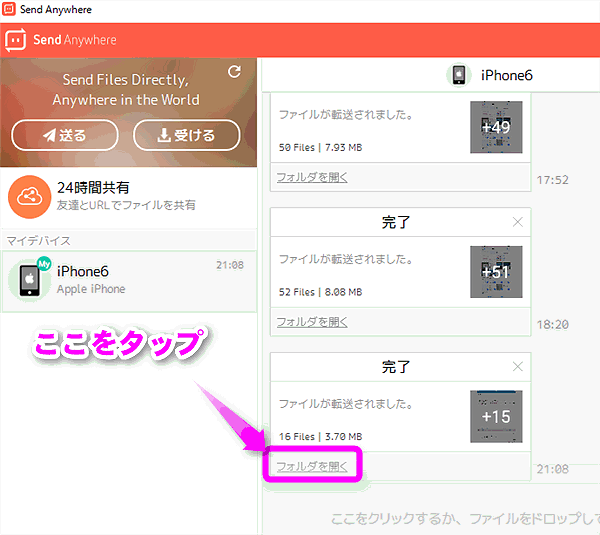Open the +49 files thumbnail
This screenshot has height=535, width=600.
point(496,127)
